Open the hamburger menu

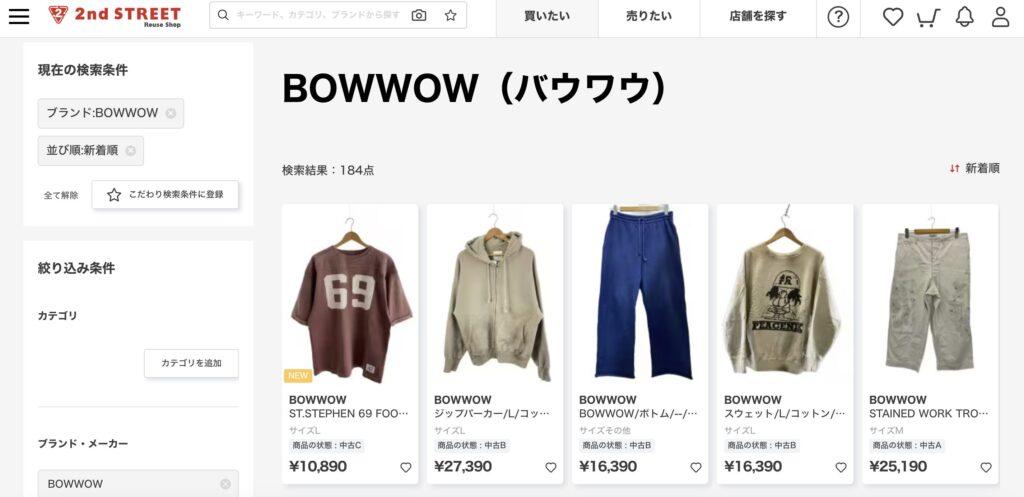point(19,16)
